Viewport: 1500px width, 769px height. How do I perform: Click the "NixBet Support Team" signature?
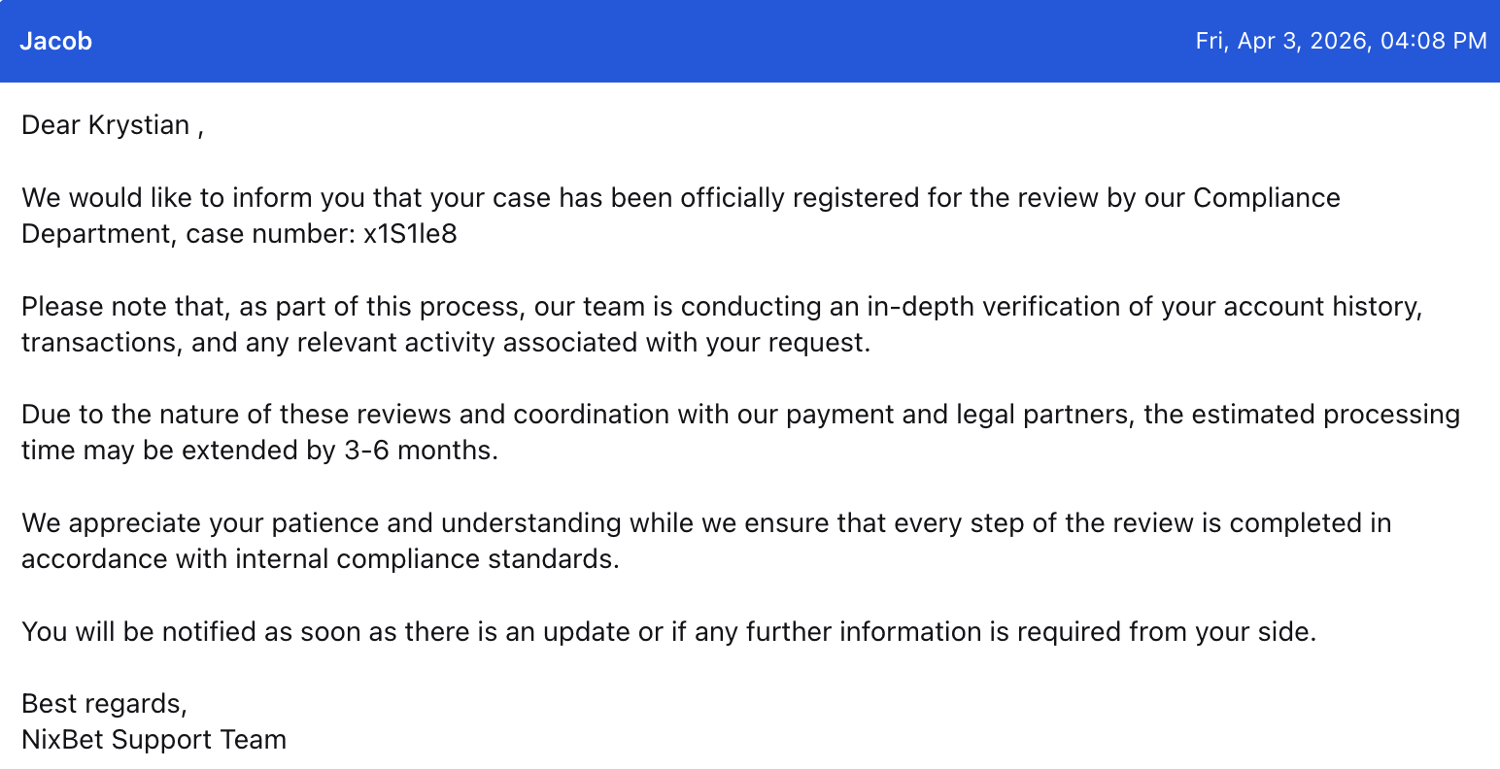click(154, 739)
